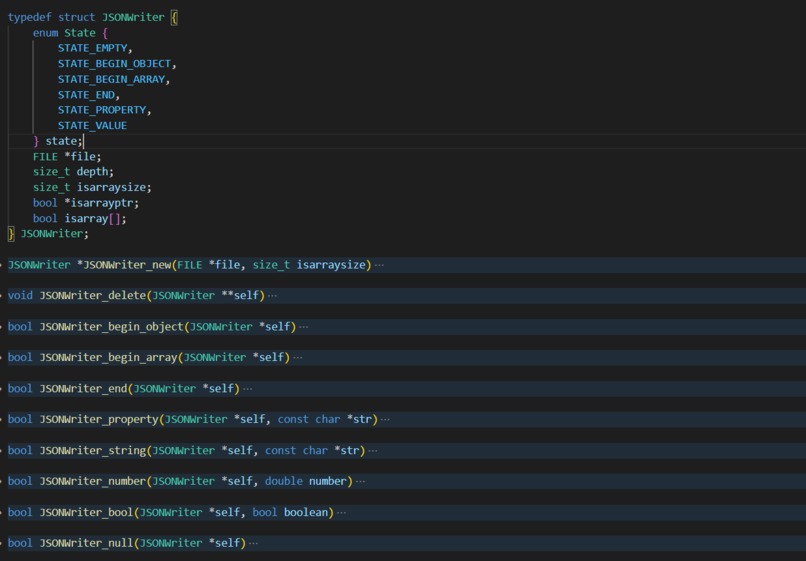Click the 'FILE' type before '*file;' member
This screenshot has height=561, width=806.
[x=45, y=156]
